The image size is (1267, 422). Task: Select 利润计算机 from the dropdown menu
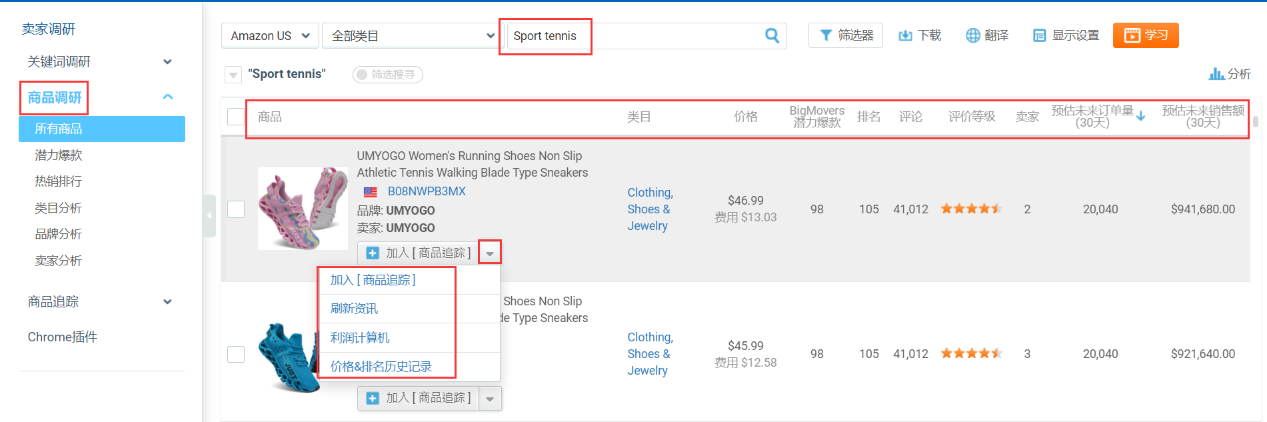click(360, 338)
